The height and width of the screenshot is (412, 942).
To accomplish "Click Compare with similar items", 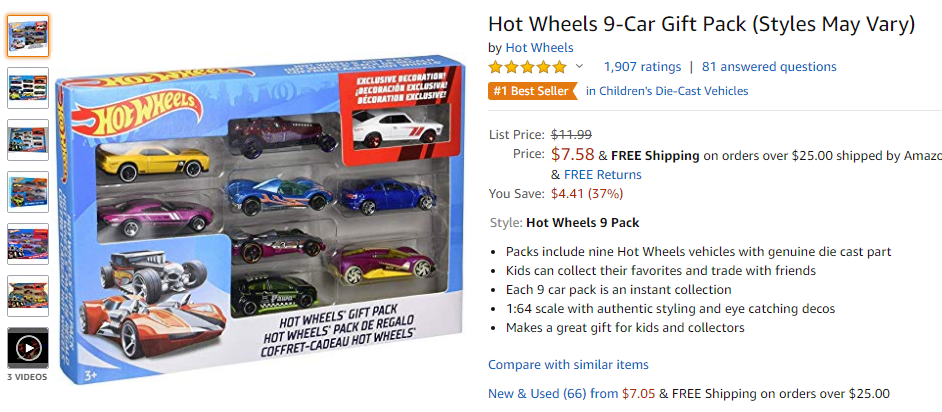I will [x=568, y=365].
